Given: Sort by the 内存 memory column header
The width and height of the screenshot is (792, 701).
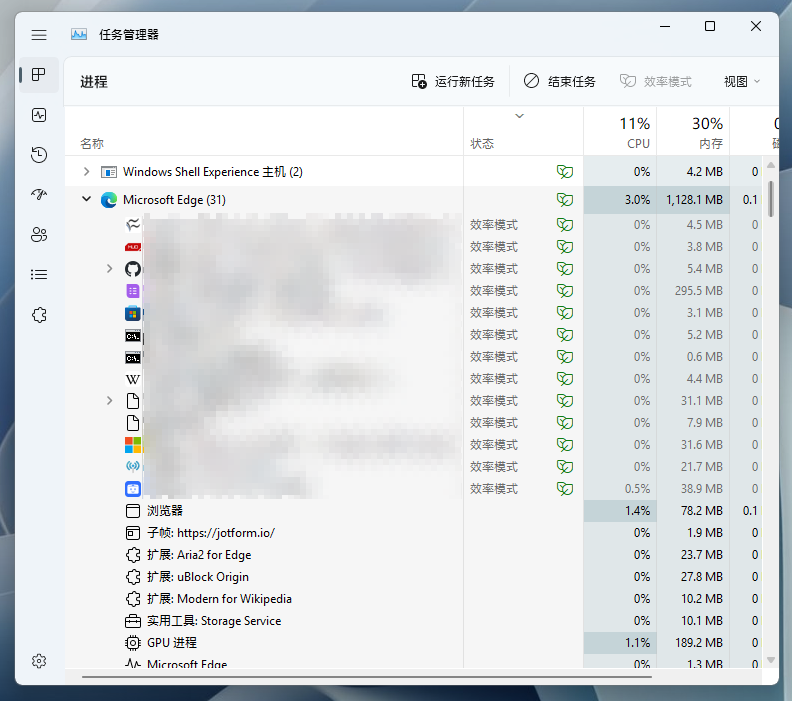Looking at the screenshot, I should coord(693,131).
